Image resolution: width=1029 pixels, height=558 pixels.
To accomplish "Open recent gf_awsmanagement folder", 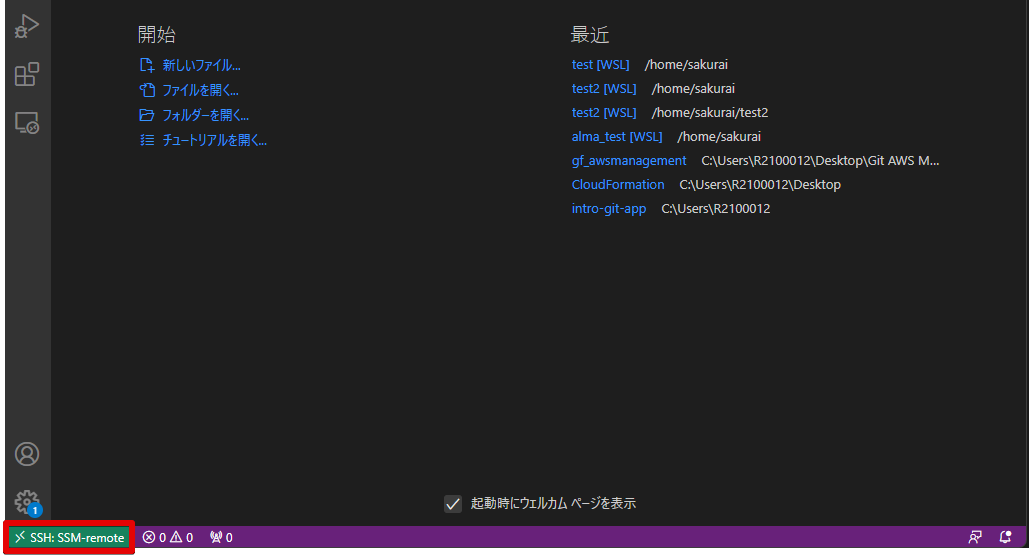I will click(x=629, y=160).
